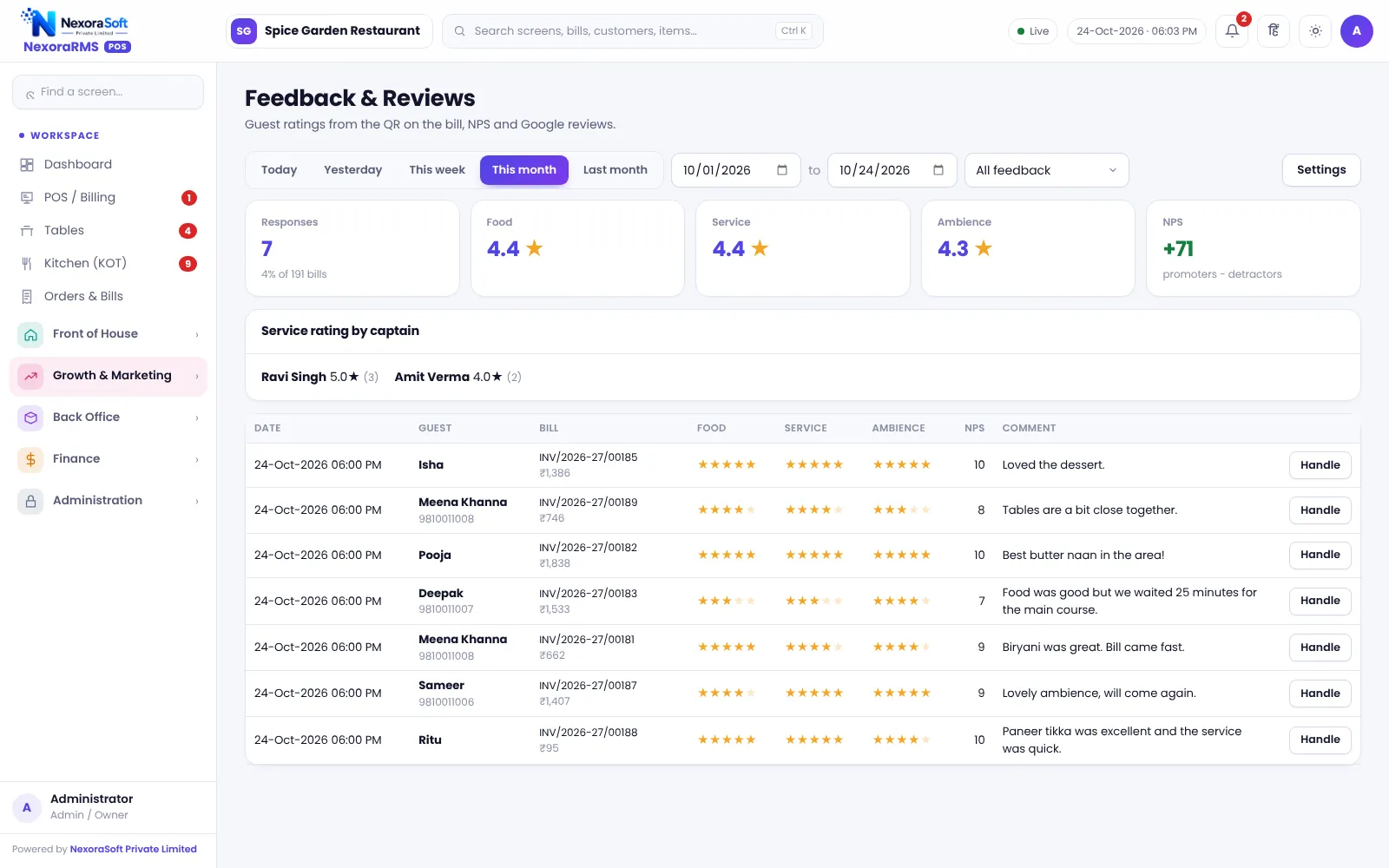
Task: Click the Back Office box icon
Action: tap(30, 418)
